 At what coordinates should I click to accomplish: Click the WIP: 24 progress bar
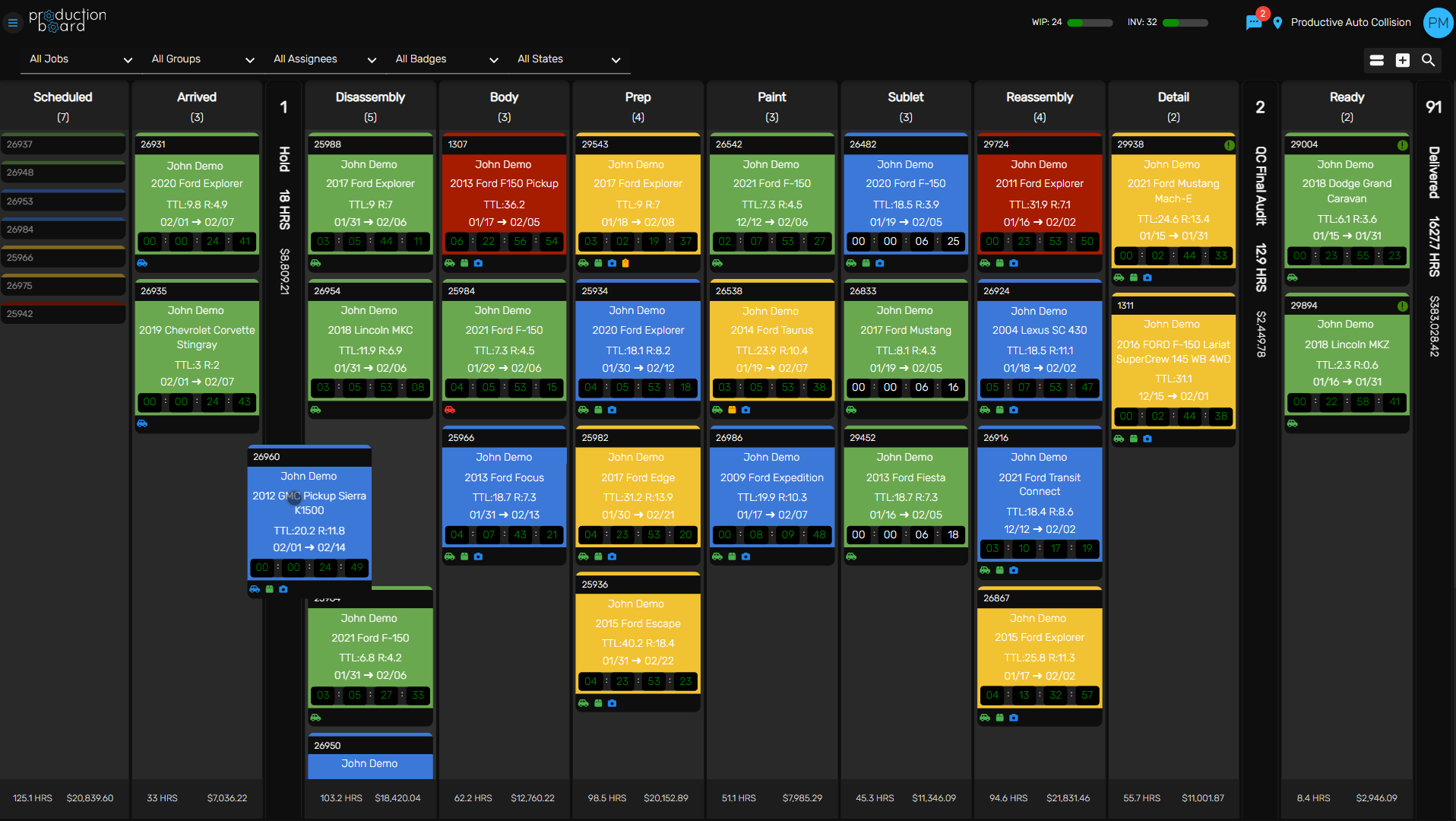pos(1089,23)
